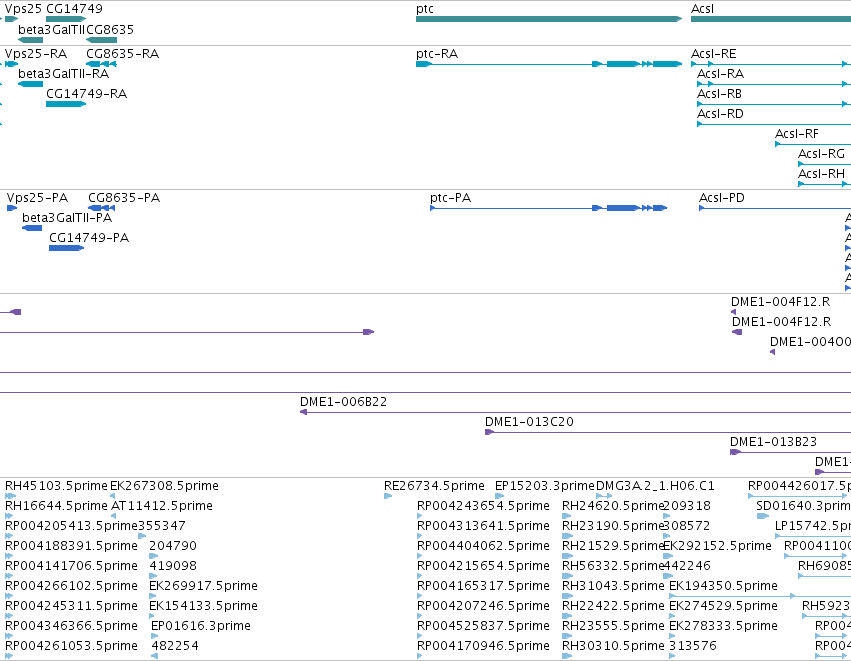Select the AT11412.5prime EST label
Image resolution: width=851 pixels, height=661 pixels.
pyautogui.click(x=162, y=506)
